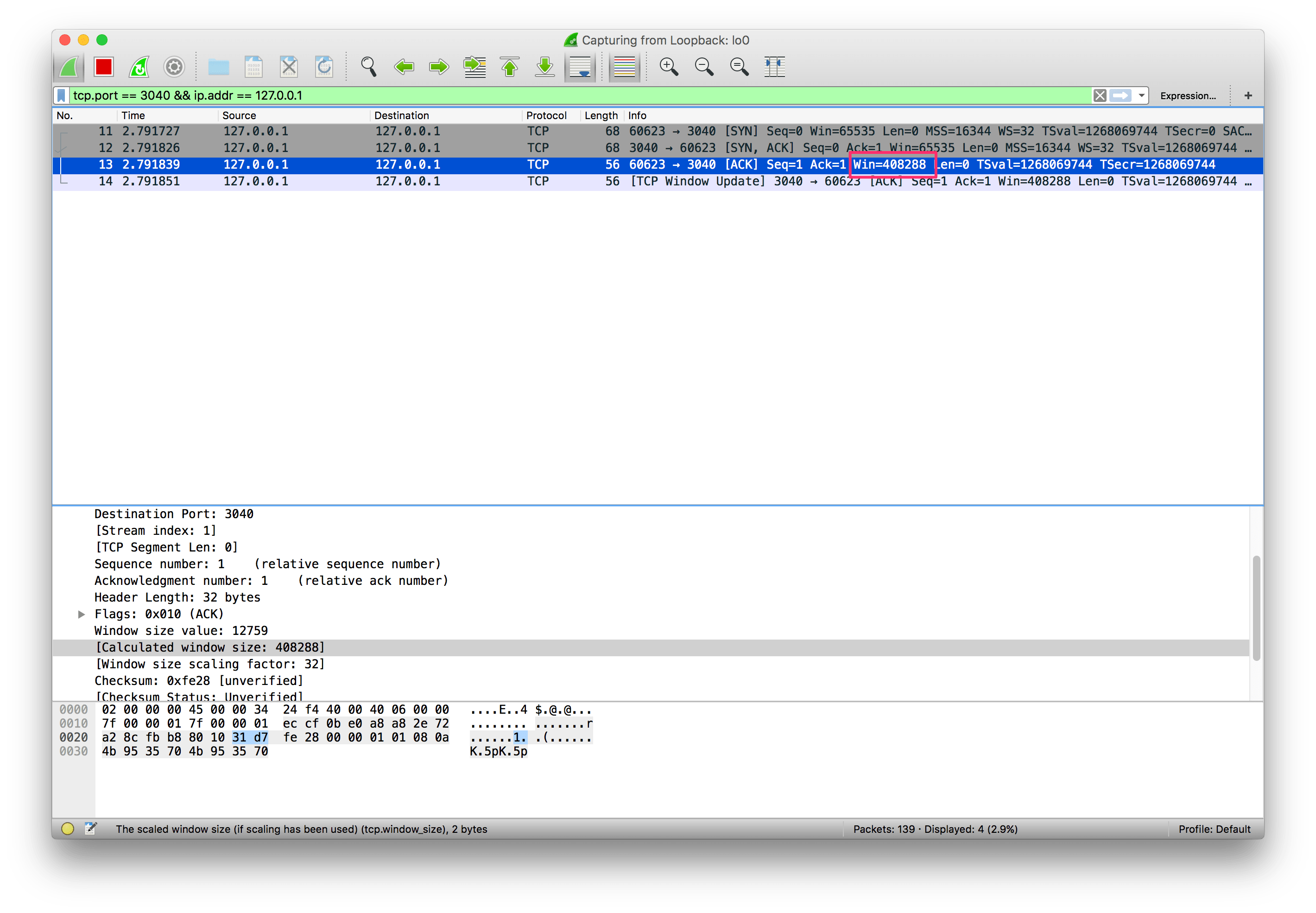This screenshot has width=1316, height=913.
Task: Click the start capture shark fin icon
Action: coord(69,67)
